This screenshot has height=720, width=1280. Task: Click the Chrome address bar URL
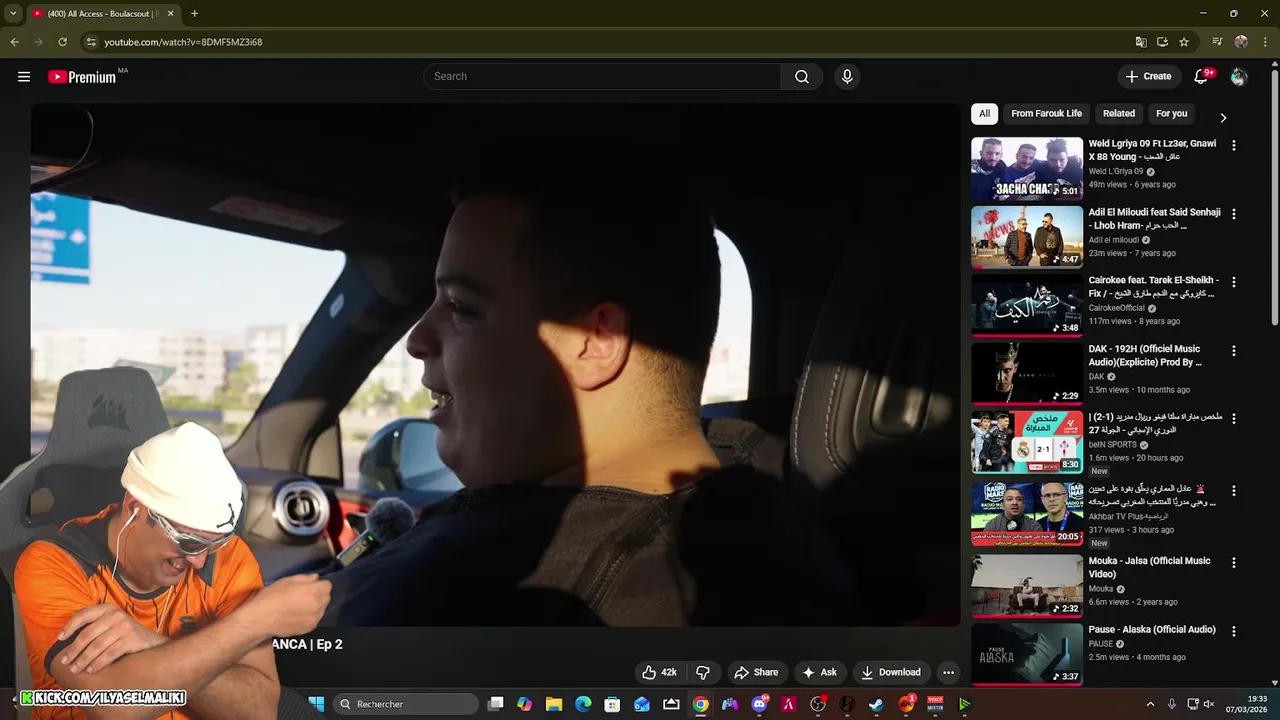tap(183, 42)
